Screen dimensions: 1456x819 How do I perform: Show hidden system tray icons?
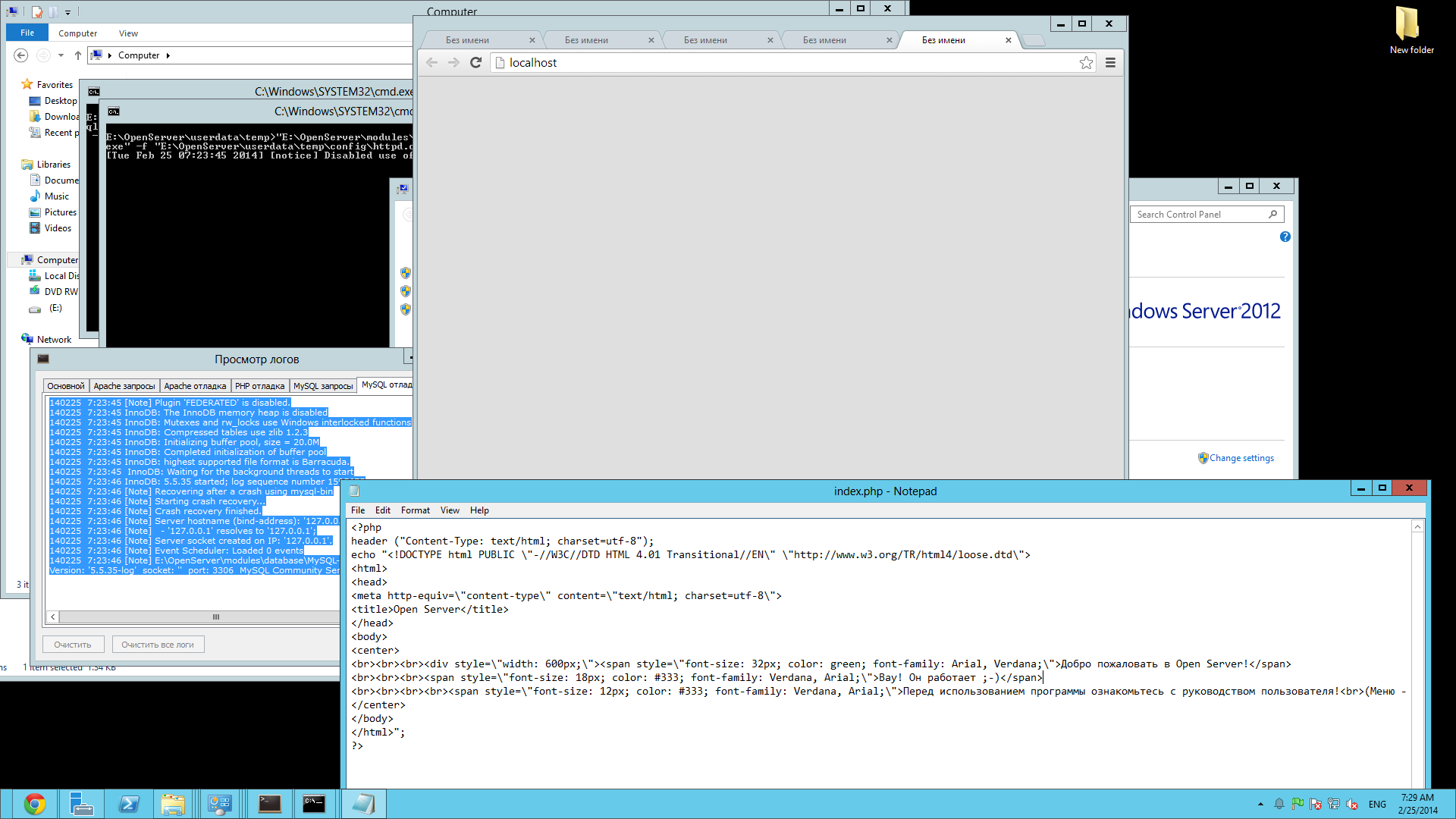coord(1260,804)
